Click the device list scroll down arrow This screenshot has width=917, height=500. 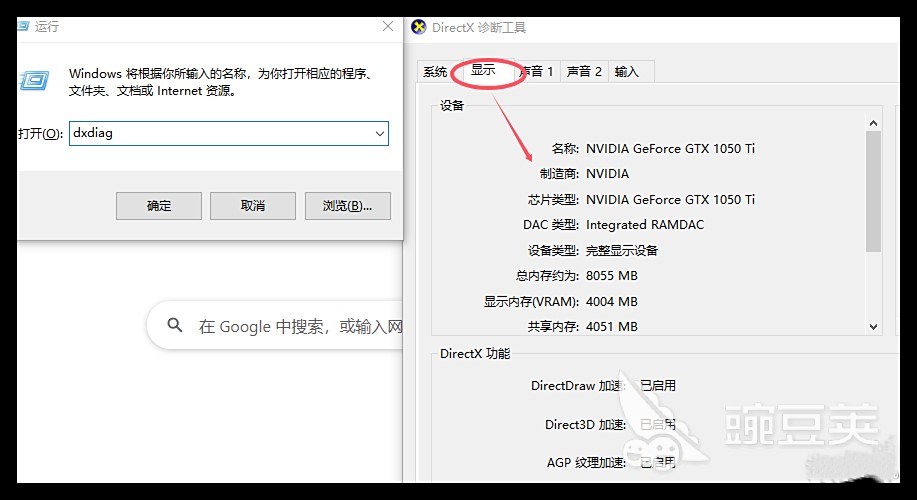click(x=873, y=326)
